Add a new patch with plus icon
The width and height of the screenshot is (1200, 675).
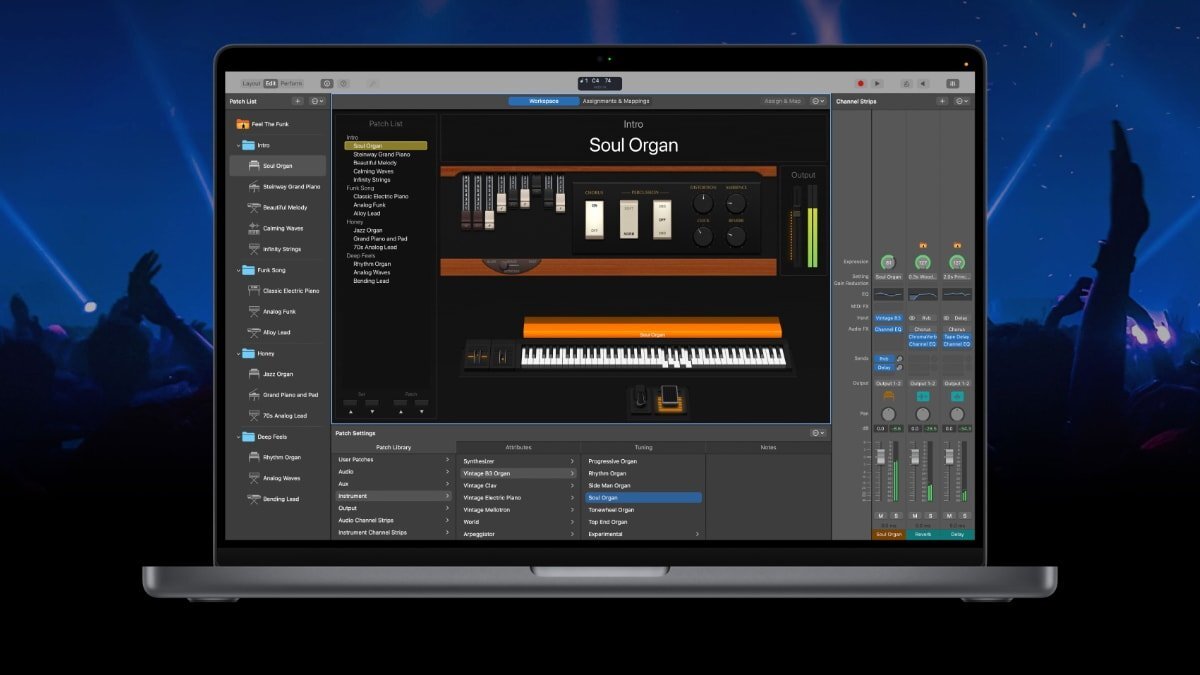pyautogui.click(x=297, y=101)
